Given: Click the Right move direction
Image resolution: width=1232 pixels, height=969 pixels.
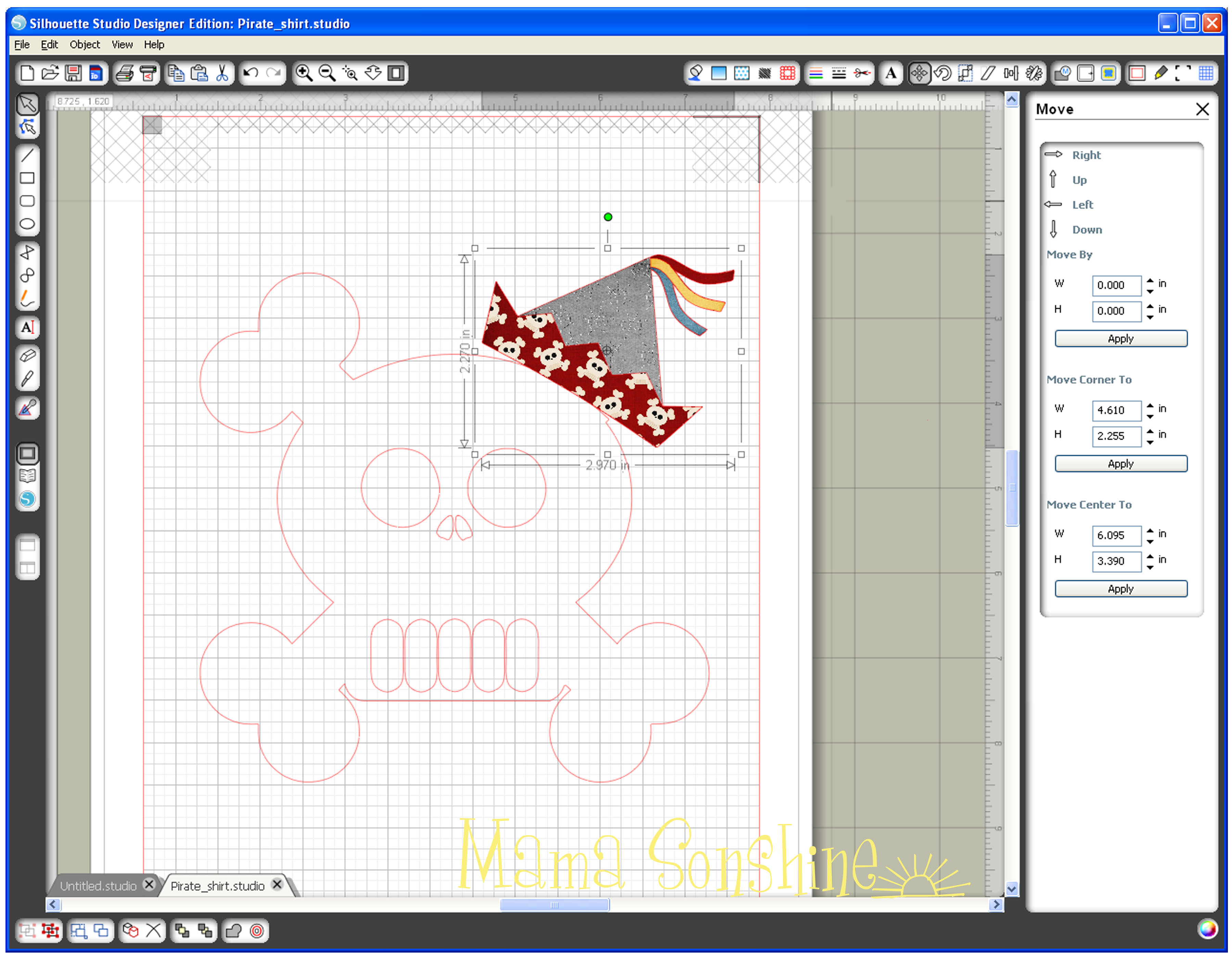Looking at the screenshot, I should [x=1086, y=155].
